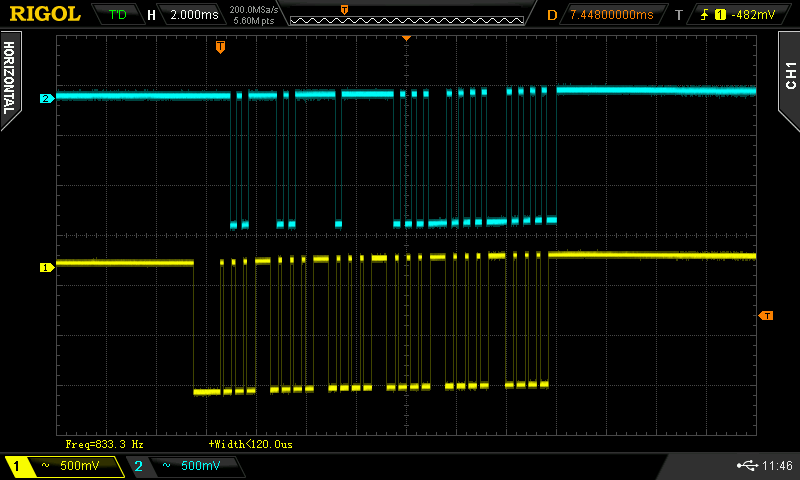Click the RIGOL logo
Viewport: 800px width, 480px height.
(45, 14)
